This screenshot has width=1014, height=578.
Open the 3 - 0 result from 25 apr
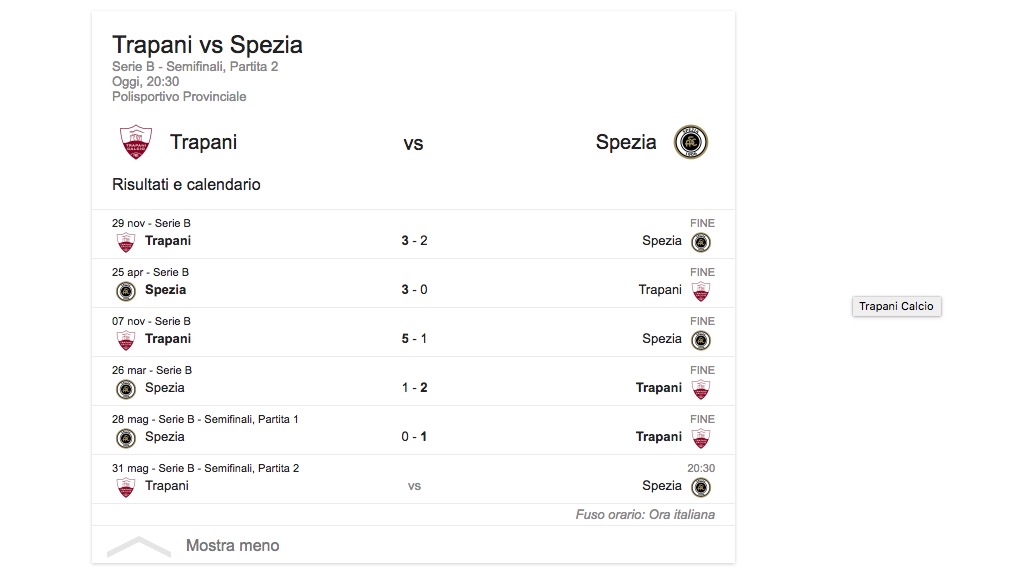coord(414,290)
